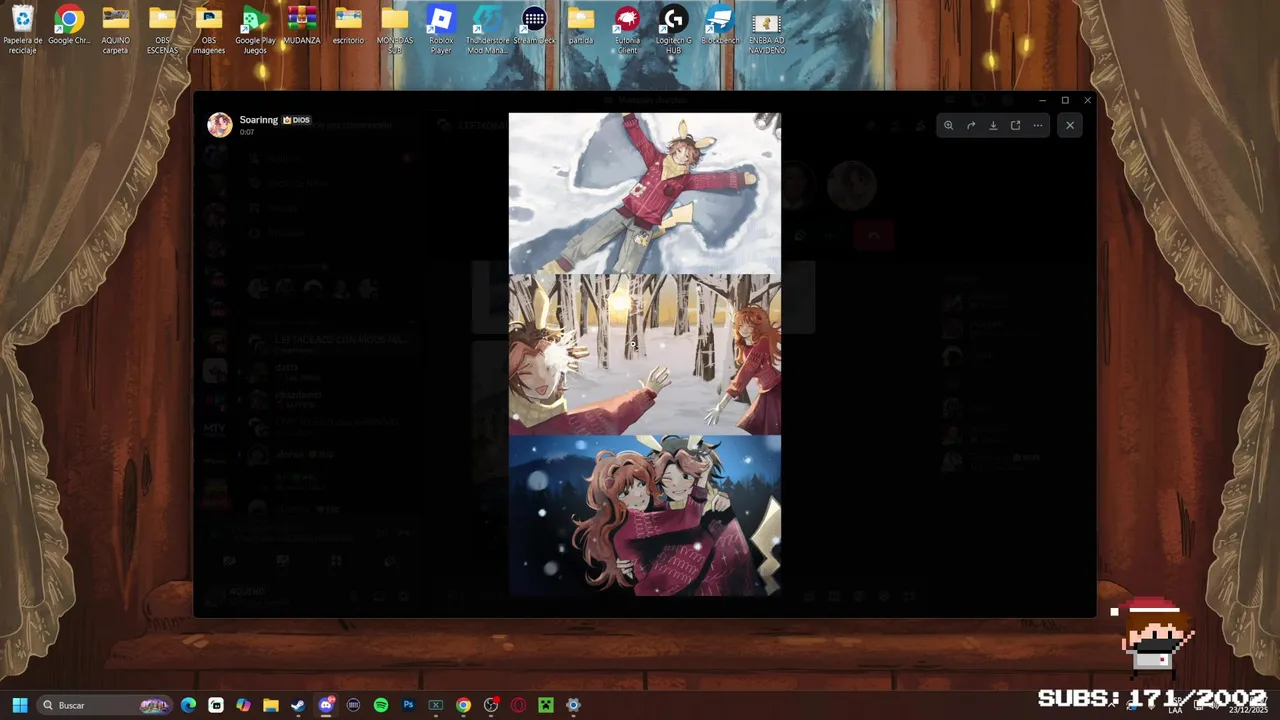Open Stream Deck from taskbar

tap(353, 705)
